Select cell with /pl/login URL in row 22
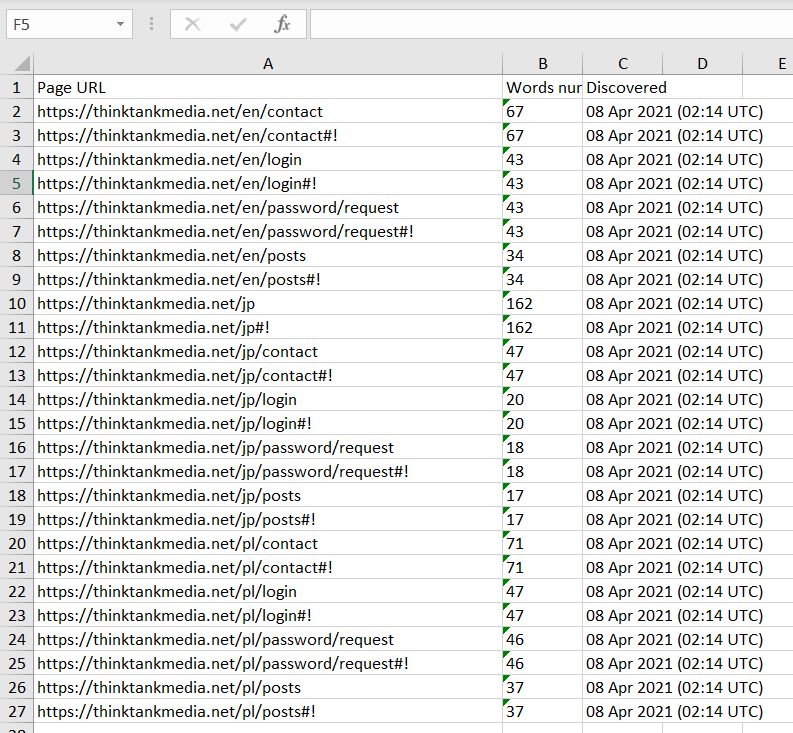Image resolution: width=793 pixels, height=733 pixels. (268, 591)
